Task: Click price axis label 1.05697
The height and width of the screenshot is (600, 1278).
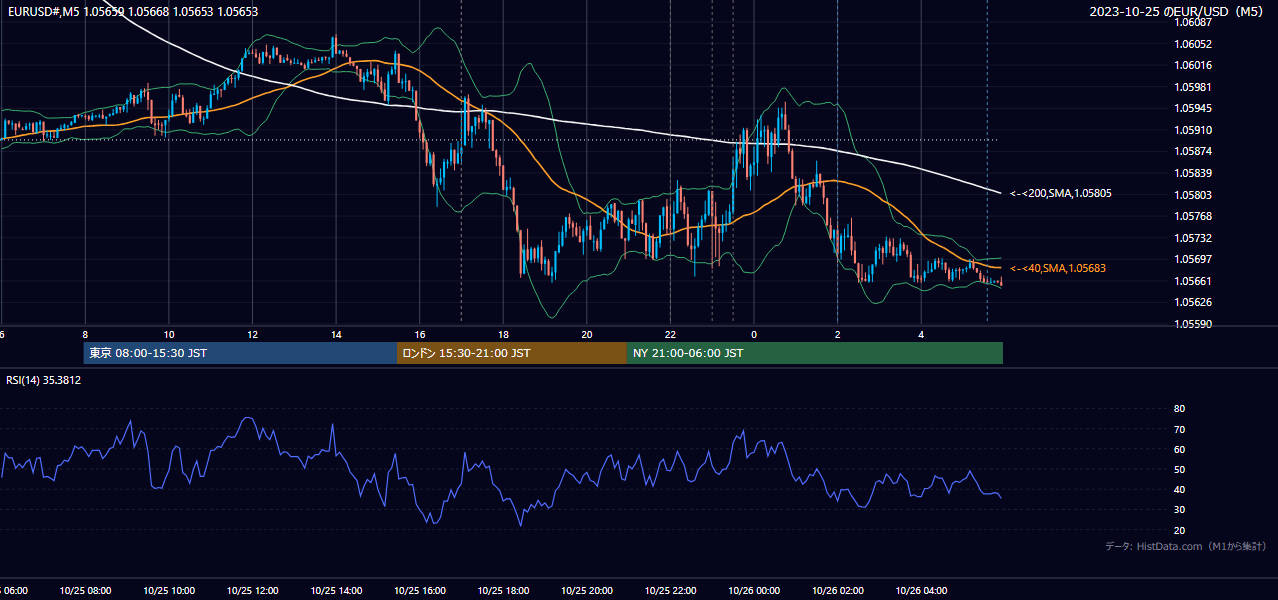Action: [1195, 260]
